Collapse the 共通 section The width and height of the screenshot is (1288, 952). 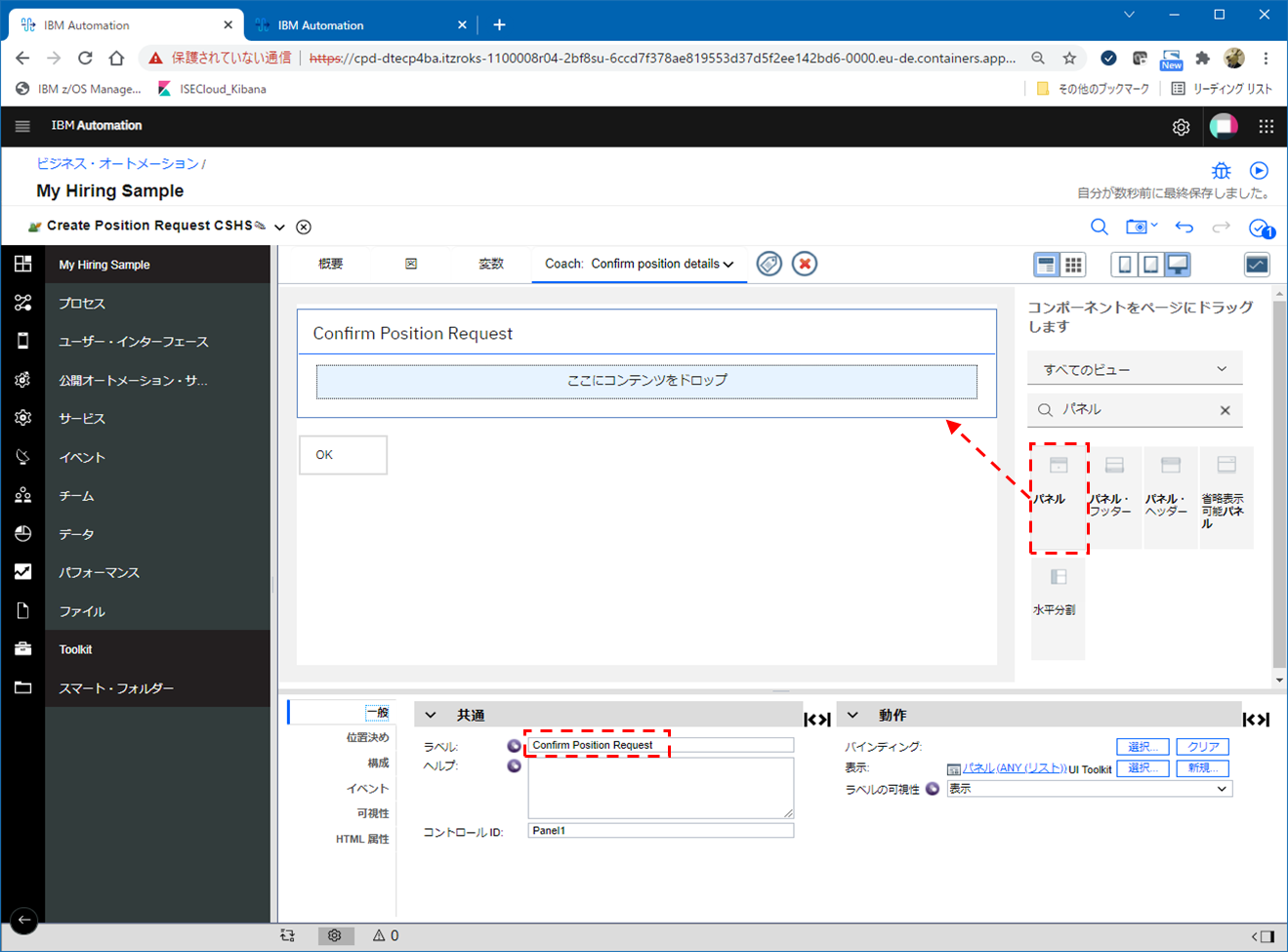(431, 715)
